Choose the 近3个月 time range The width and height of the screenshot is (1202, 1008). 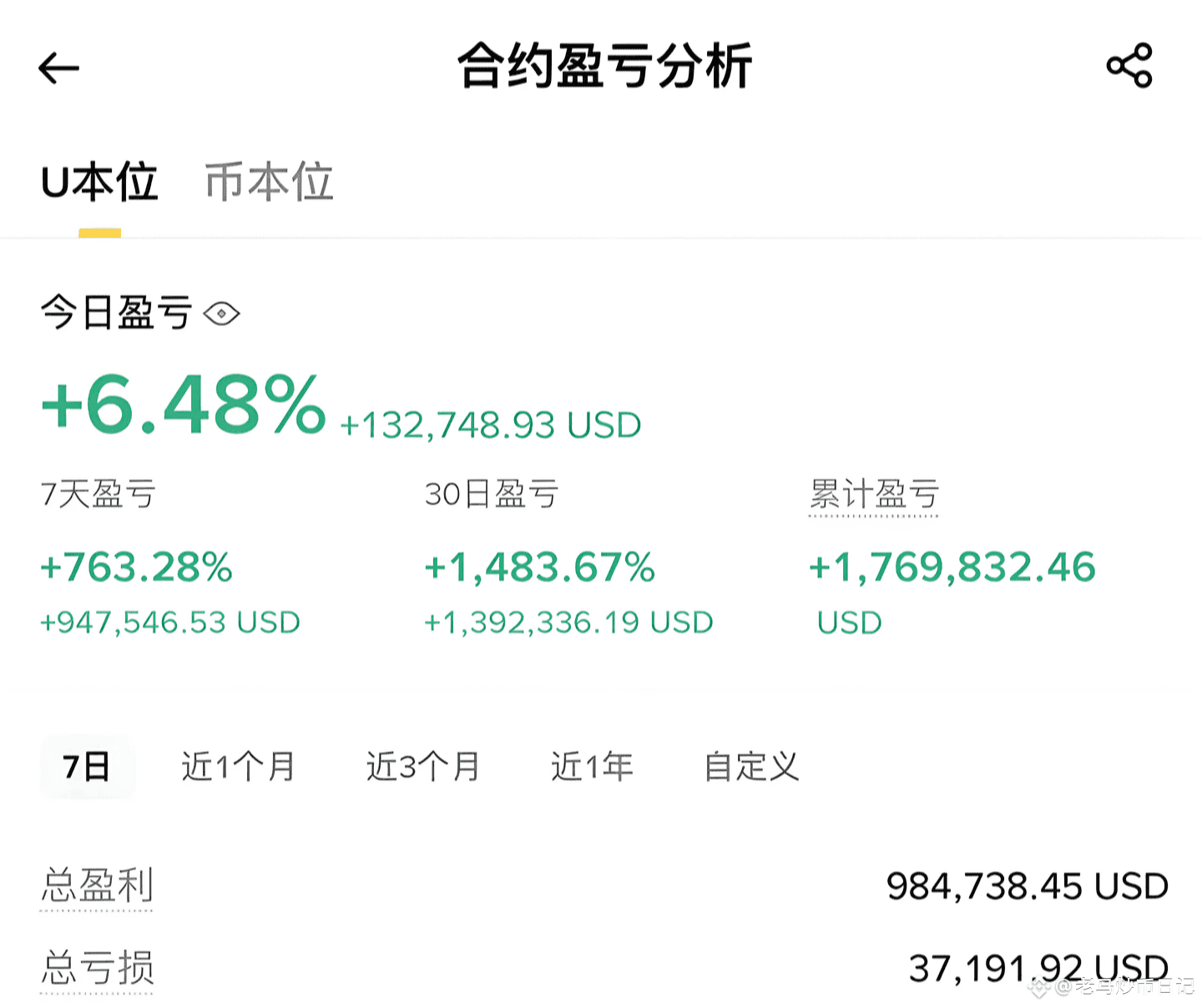[422, 767]
